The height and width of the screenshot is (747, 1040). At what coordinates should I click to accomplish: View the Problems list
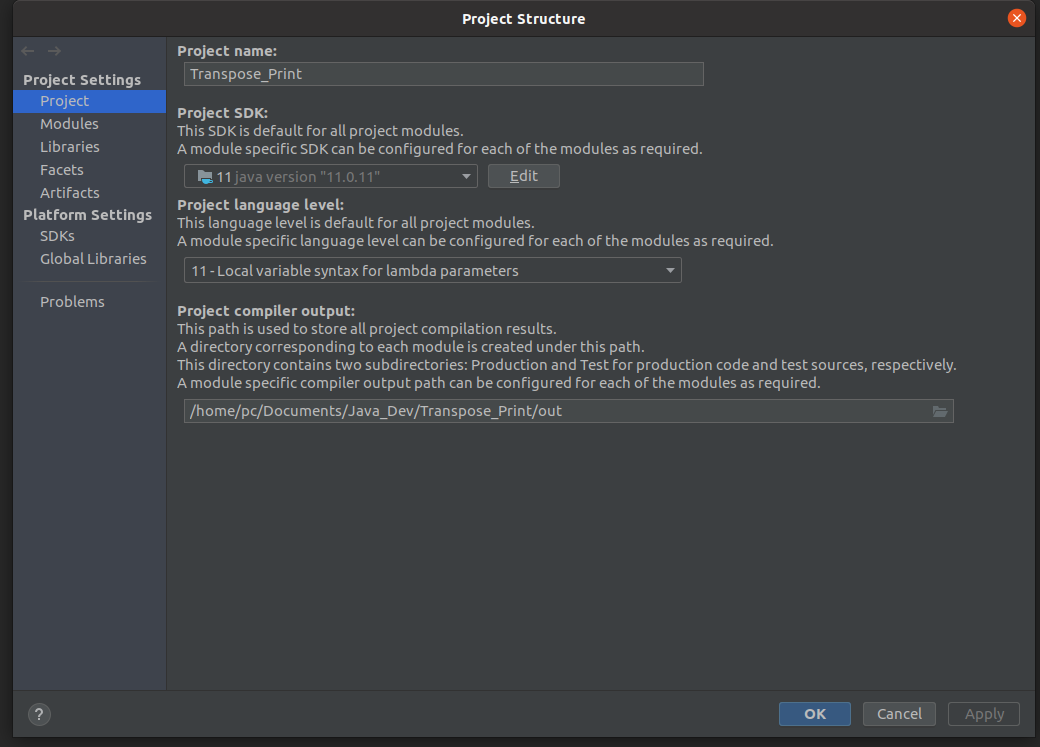pyautogui.click(x=72, y=302)
